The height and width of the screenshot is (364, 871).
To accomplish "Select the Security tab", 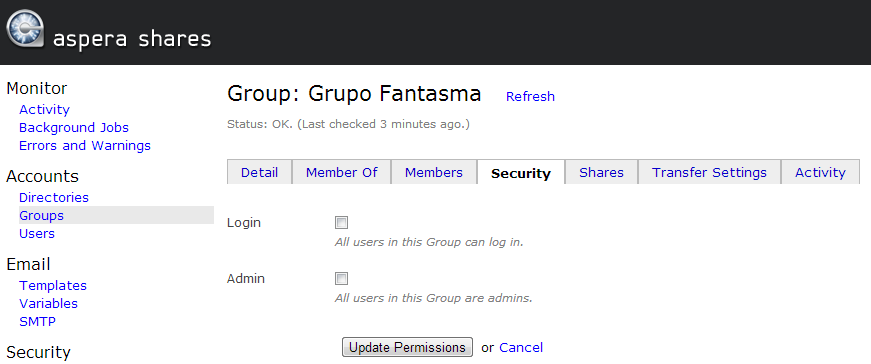I will tap(521, 173).
